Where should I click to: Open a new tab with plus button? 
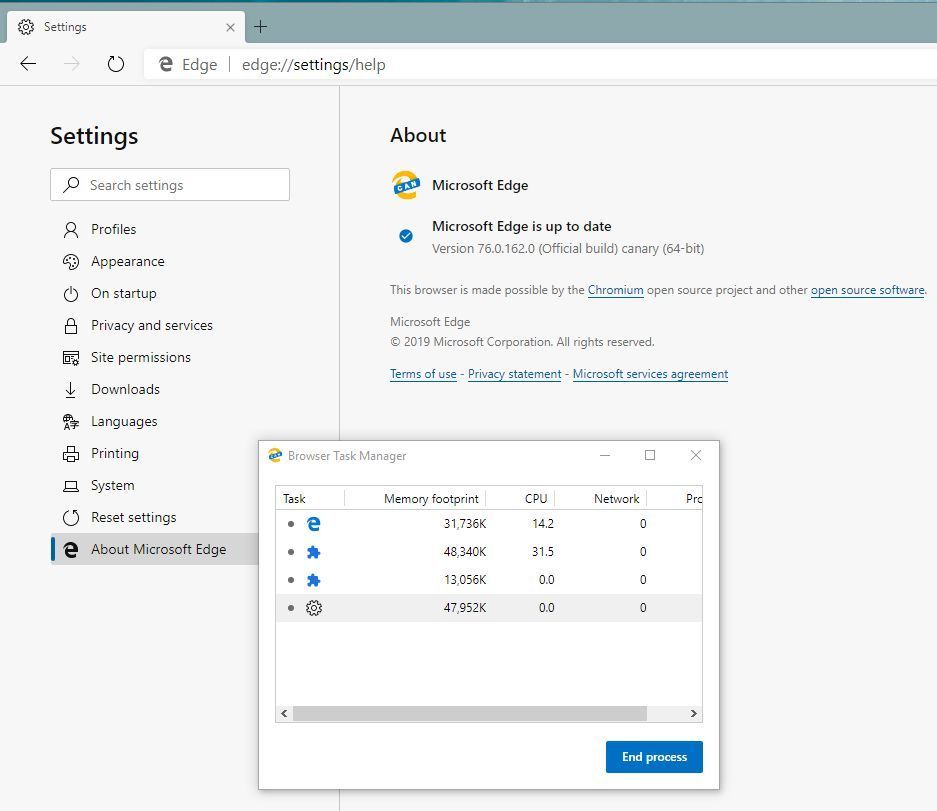point(261,26)
